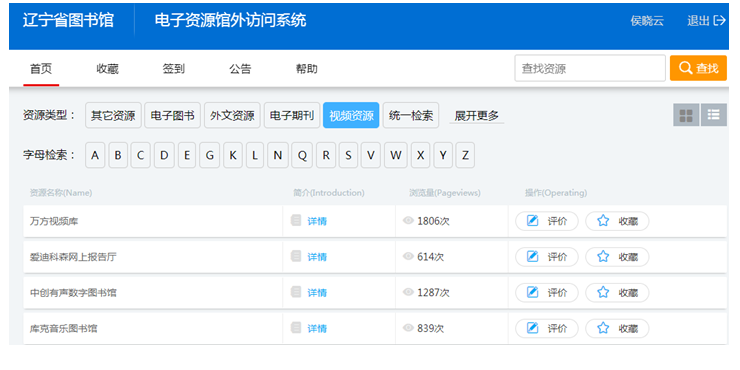Filter resources by letter Z
The height and width of the screenshot is (370, 740).
click(465, 155)
